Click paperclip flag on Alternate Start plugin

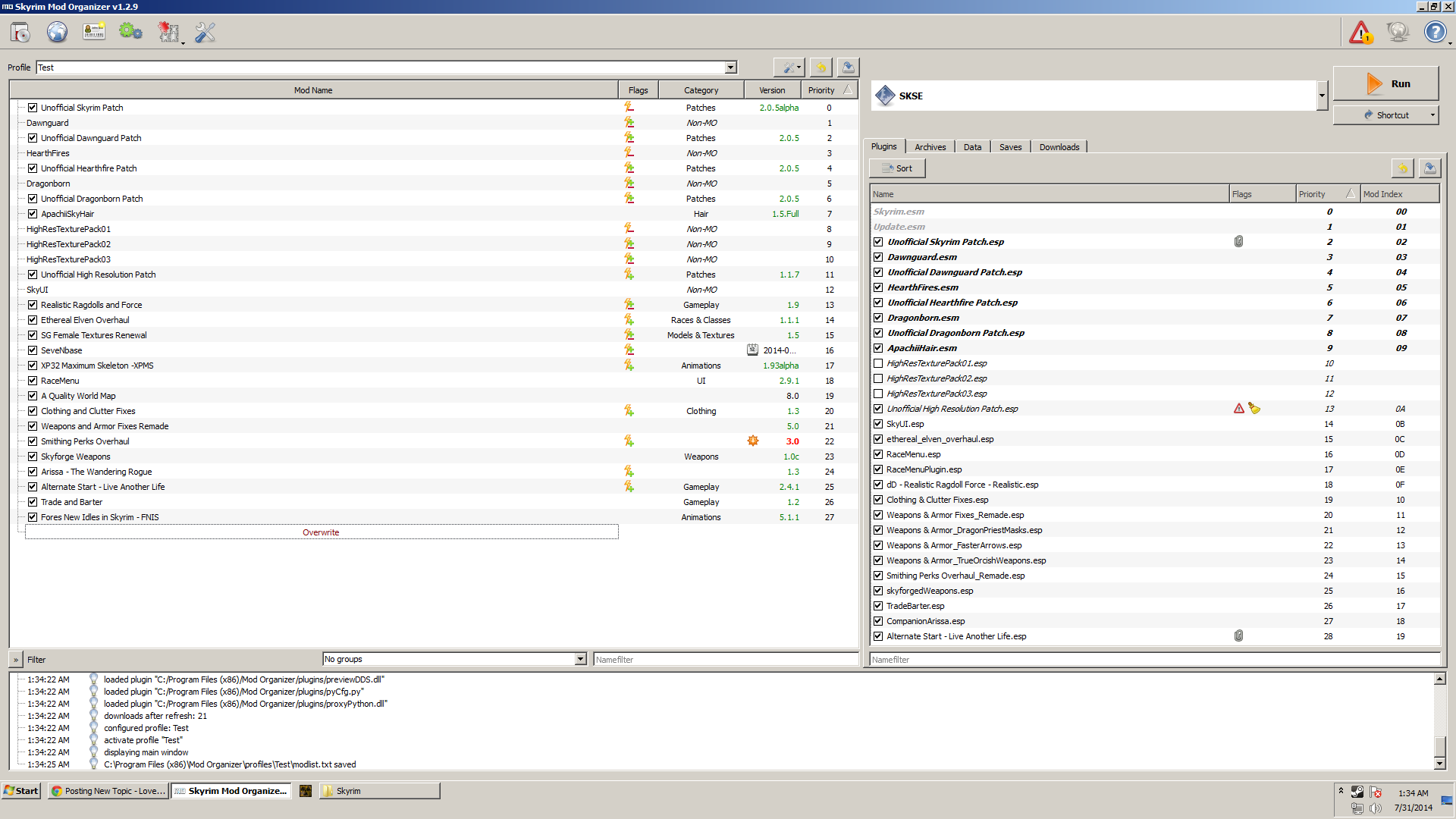pos(1238,636)
